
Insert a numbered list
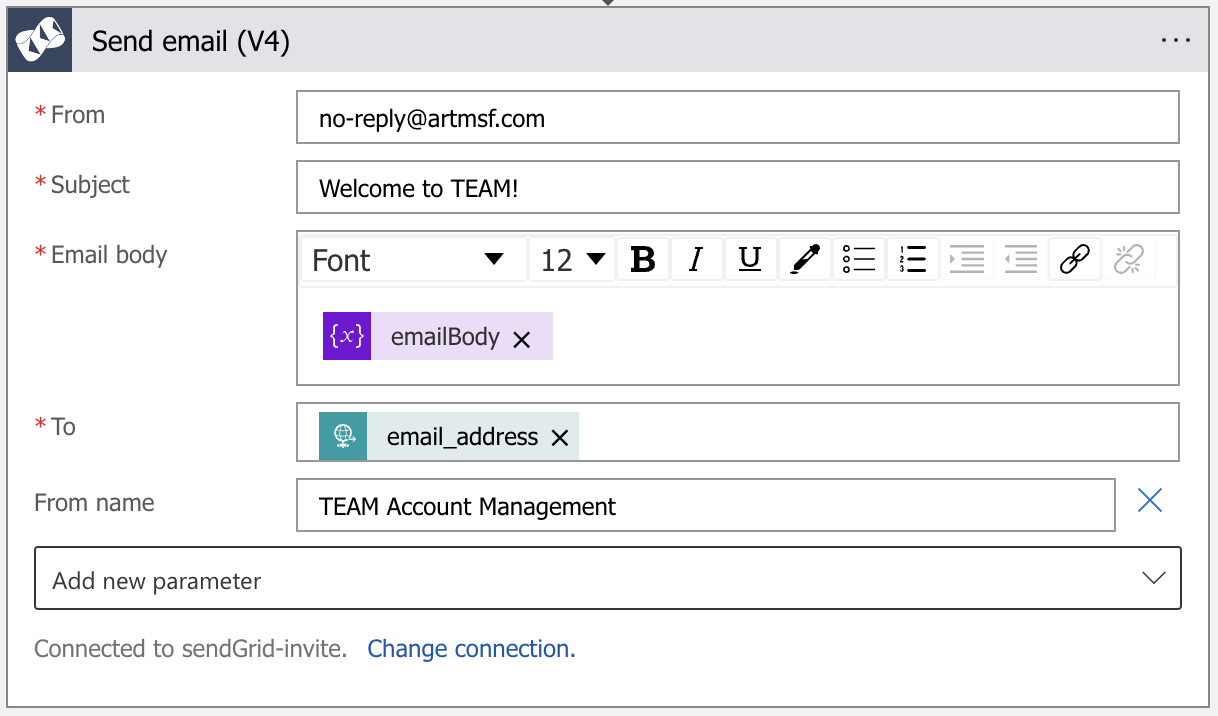[913, 259]
